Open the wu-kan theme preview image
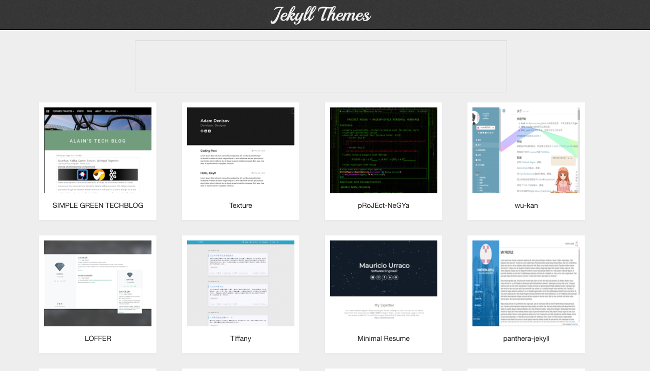Image resolution: width=650 pixels, height=371 pixels. (x=526, y=150)
